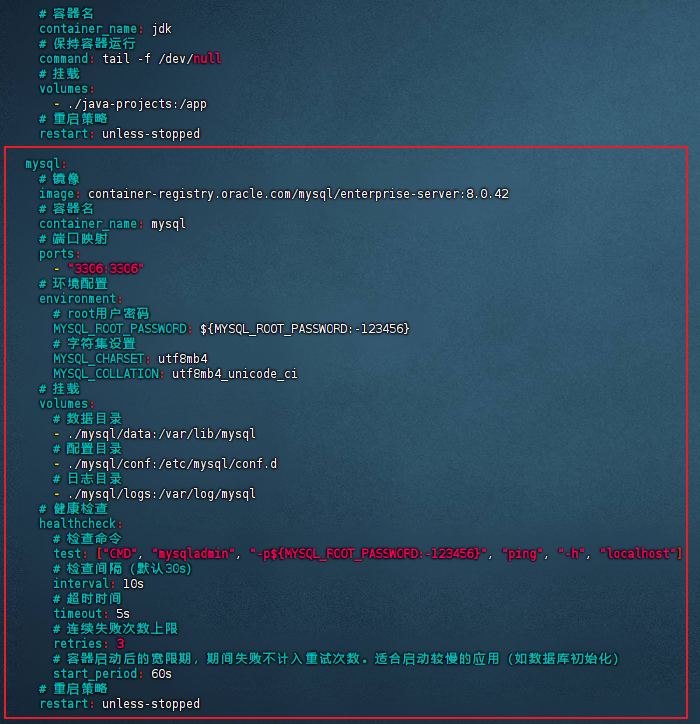Viewport: 700px width, 724px height.
Task: Click the 'environment:' key
Action: click(x=80, y=299)
